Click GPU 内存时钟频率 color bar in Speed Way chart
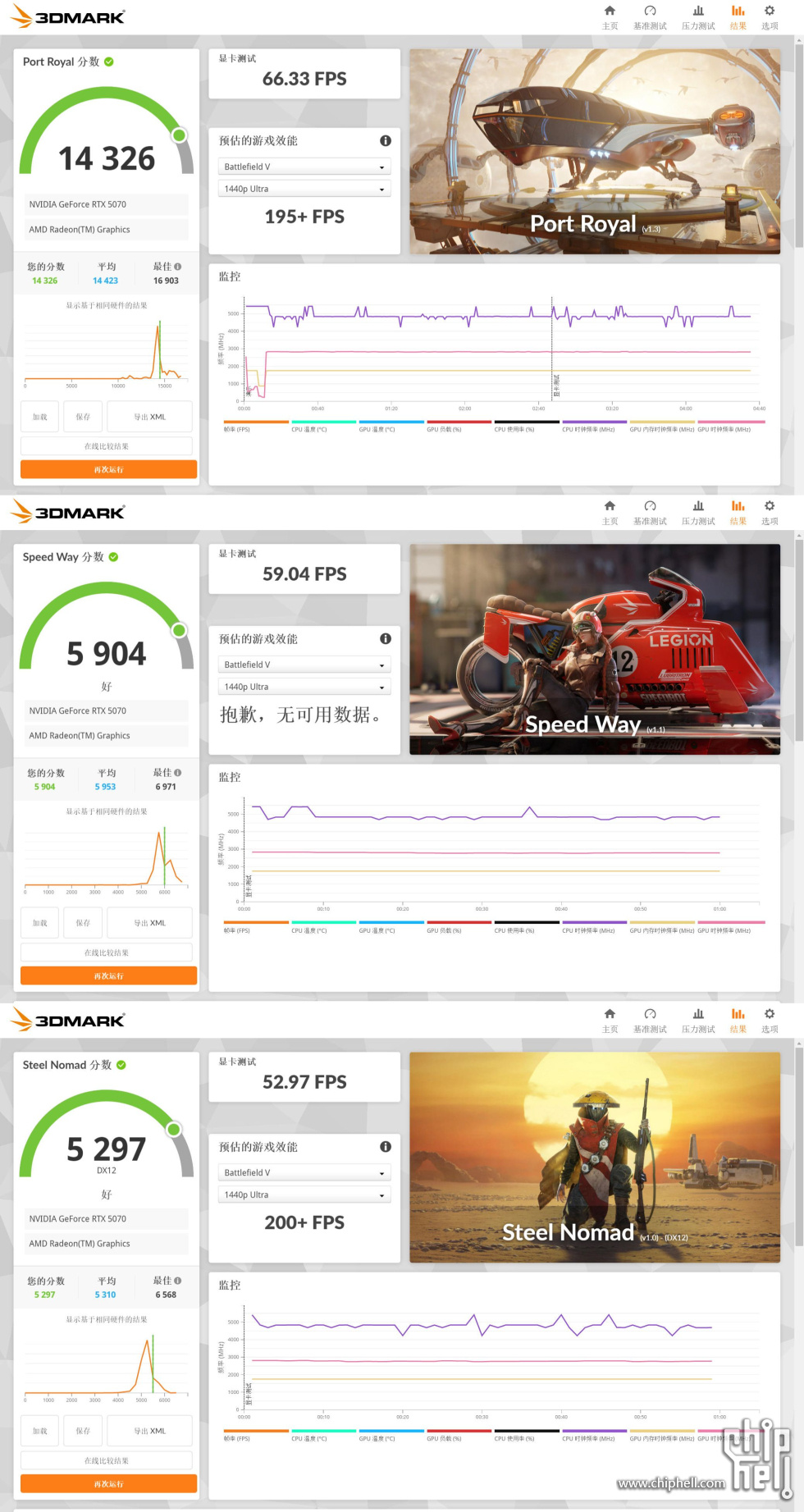Viewport: 804px width, 1512px height. pos(662,923)
